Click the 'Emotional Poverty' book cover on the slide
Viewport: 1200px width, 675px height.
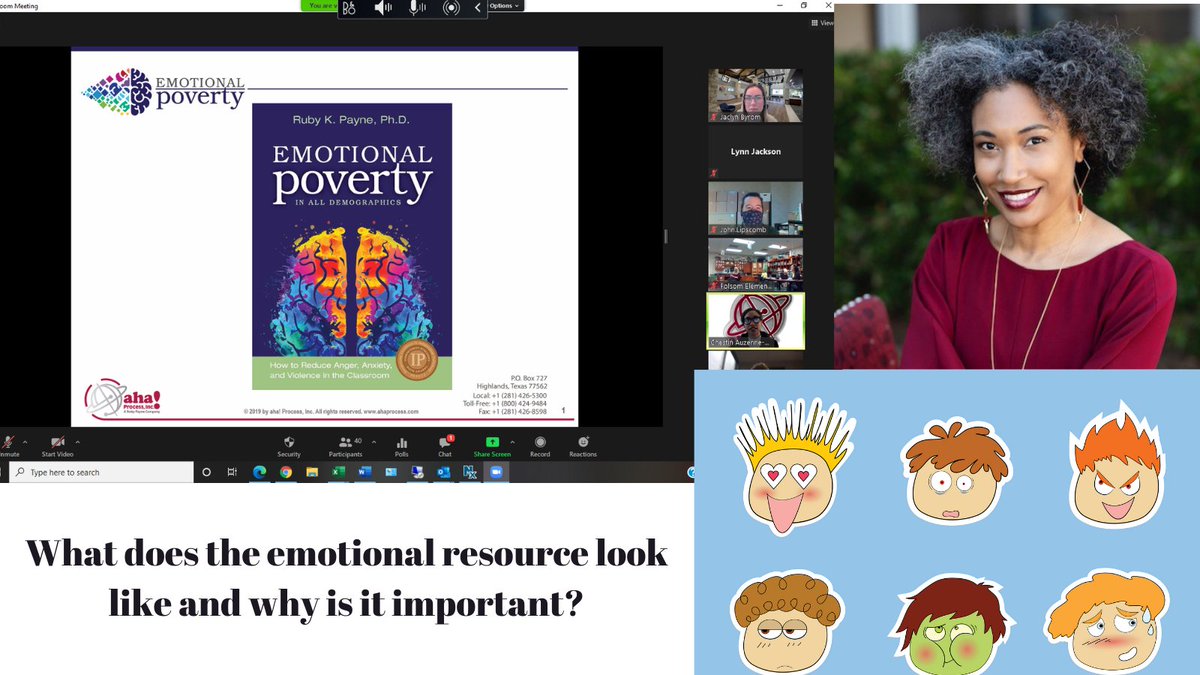pyautogui.click(x=352, y=246)
